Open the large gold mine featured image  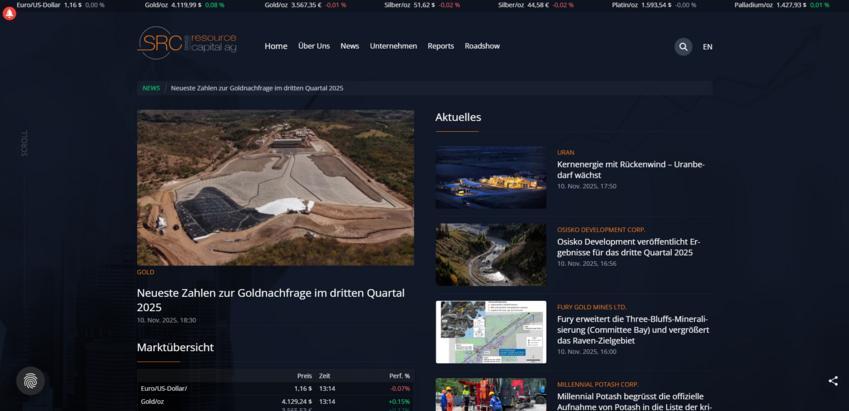click(275, 187)
